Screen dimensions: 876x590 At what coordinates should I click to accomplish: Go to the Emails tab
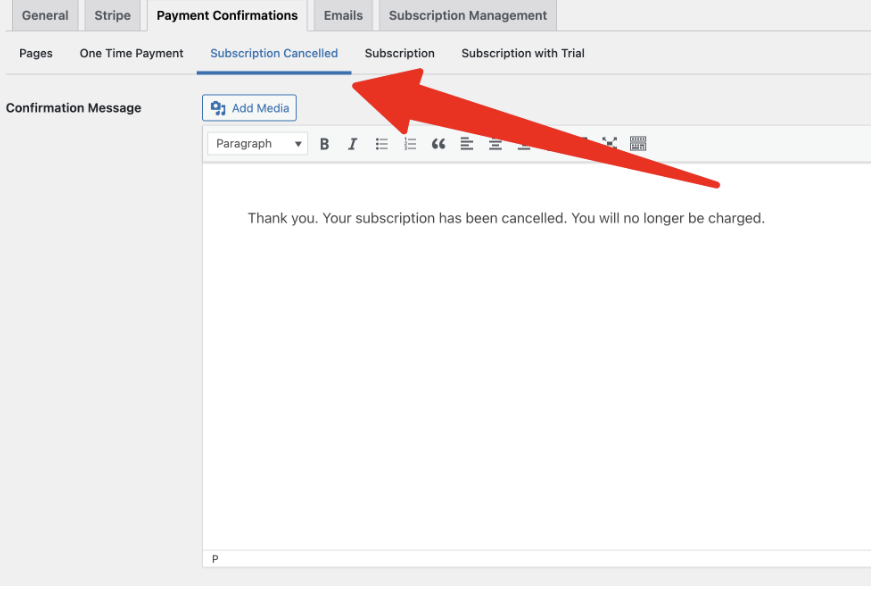(x=343, y=15)
